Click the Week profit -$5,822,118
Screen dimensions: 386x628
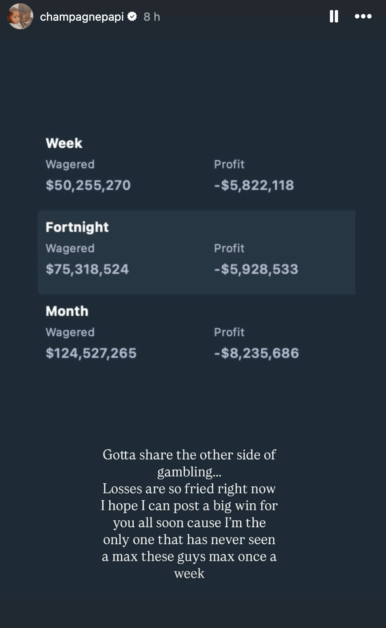[254, 185]
